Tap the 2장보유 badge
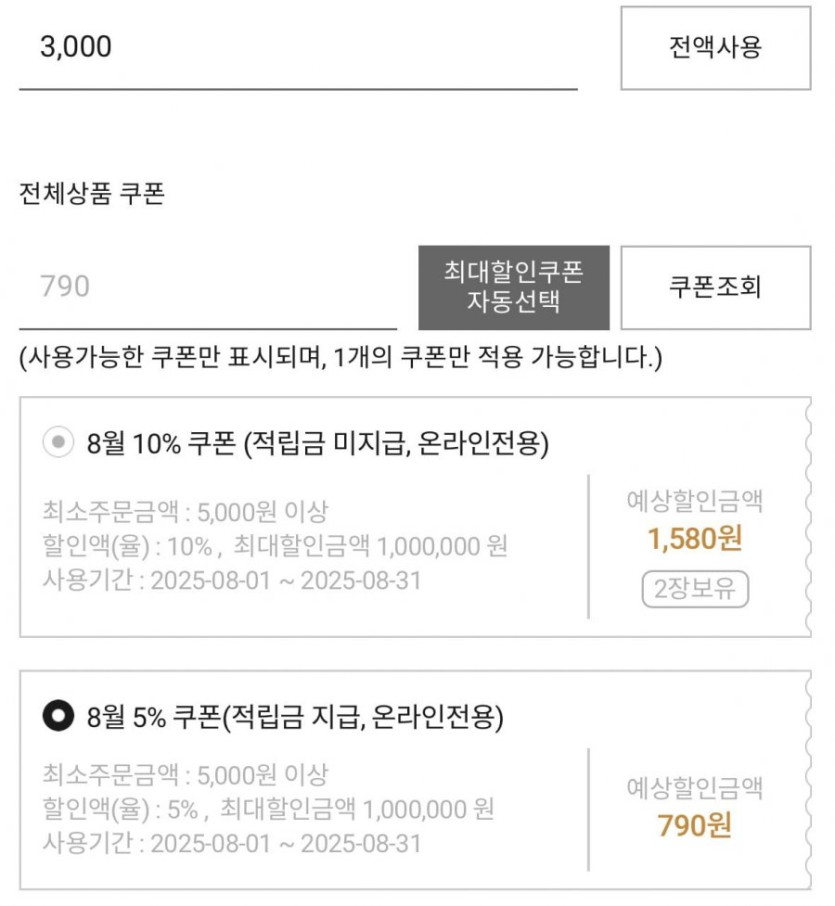 click(695, 590)
